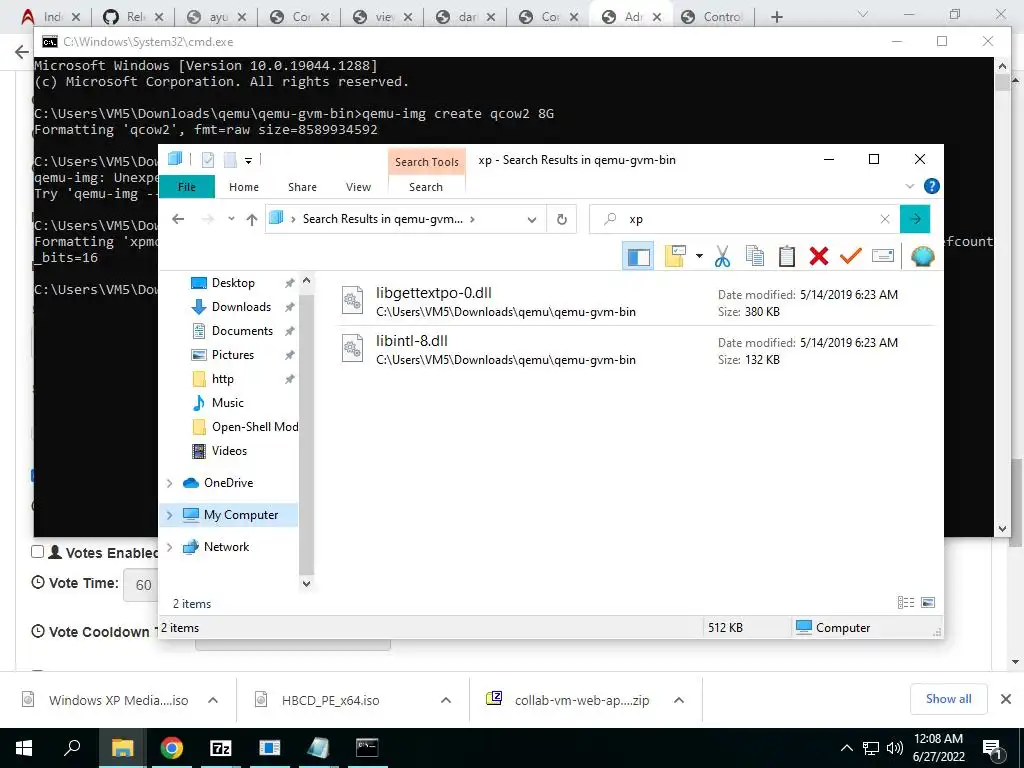Open the View ribbon tab
This screenshot has width=1024, height=768.
coord(358,187)
